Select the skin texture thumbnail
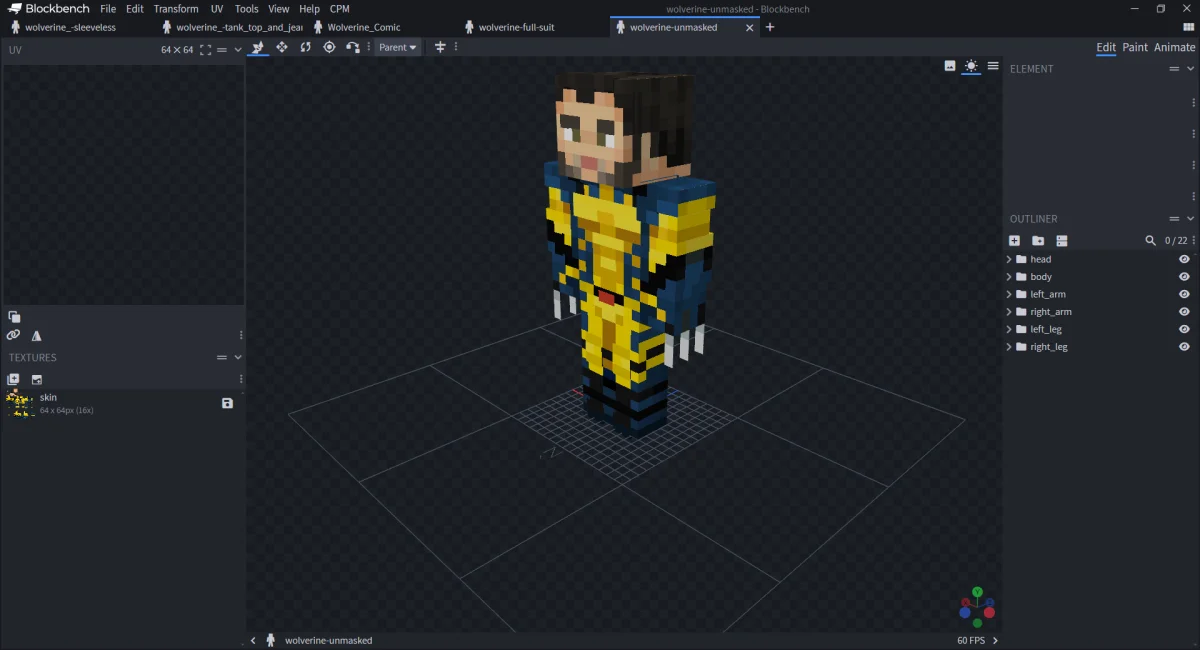This screenshot has width=1200, height=650. [x=19, y=403]
